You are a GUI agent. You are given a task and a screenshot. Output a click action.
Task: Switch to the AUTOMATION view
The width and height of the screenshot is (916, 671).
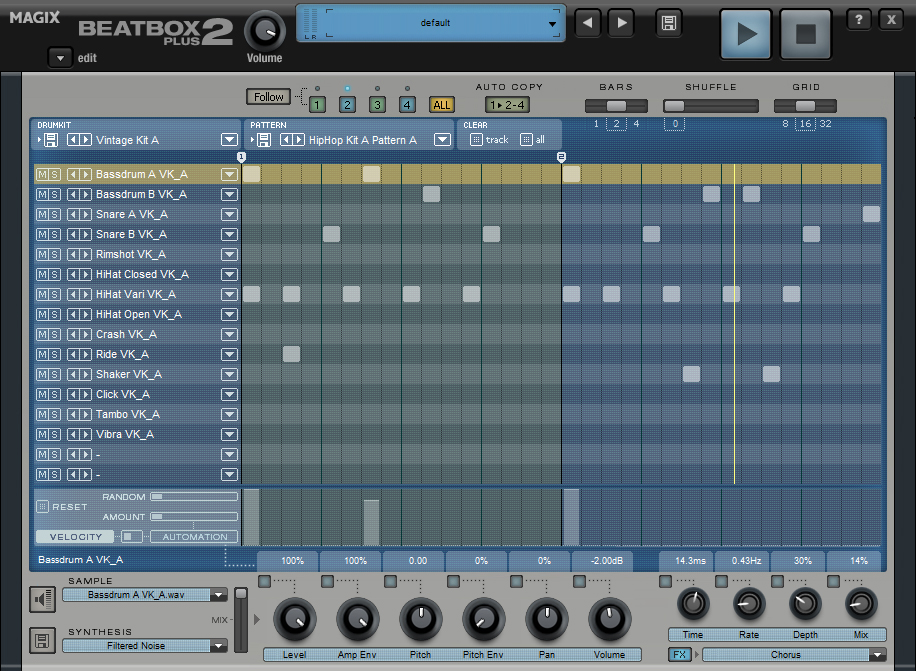pos(195,537)
